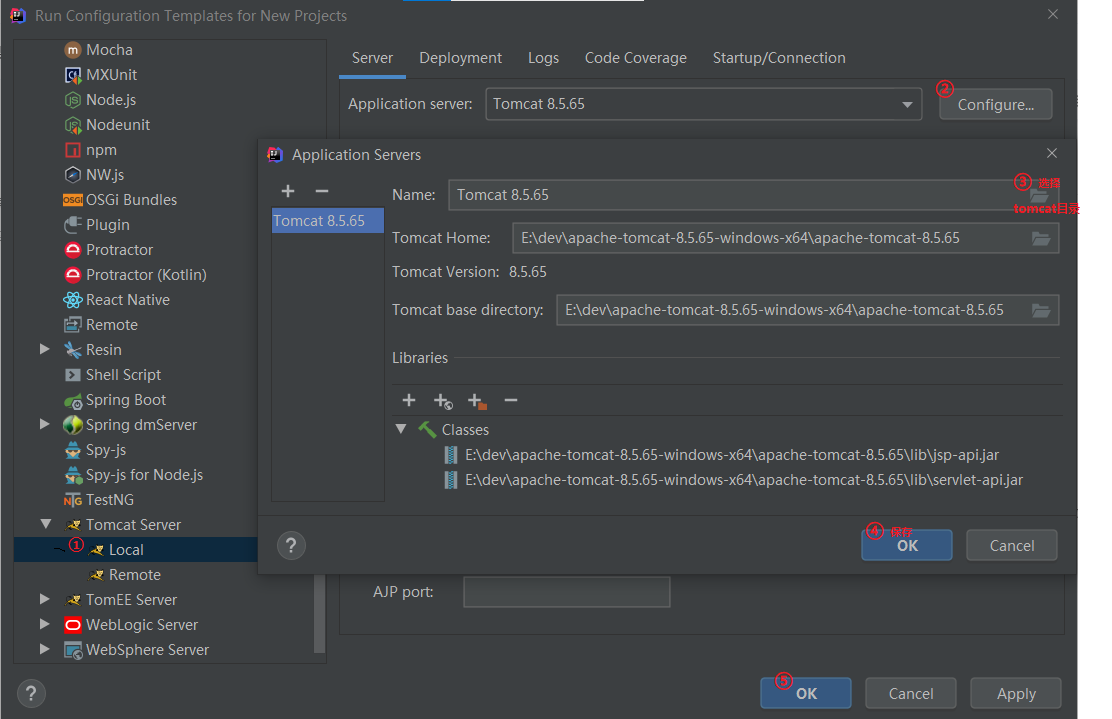Open help in Application Servers dialog
1112x719 pixels.
pos(291,545)
